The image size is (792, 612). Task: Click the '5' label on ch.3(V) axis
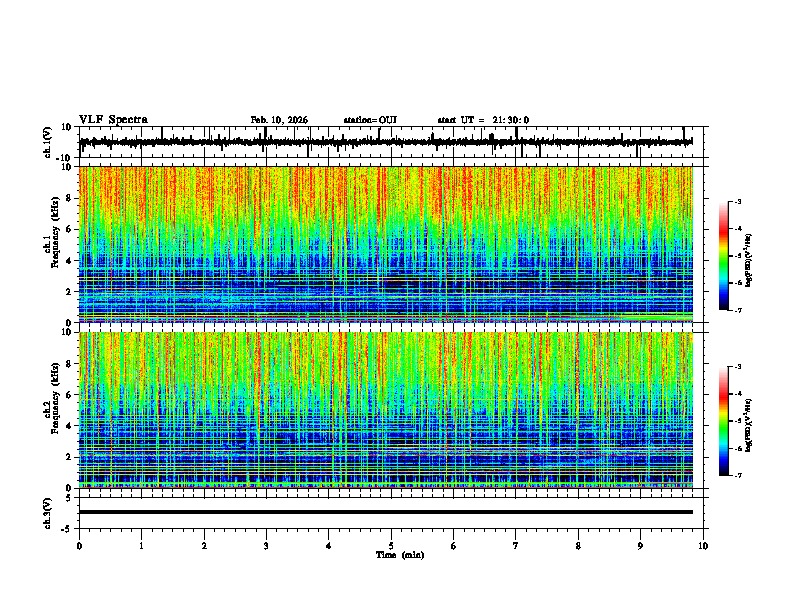69,498
